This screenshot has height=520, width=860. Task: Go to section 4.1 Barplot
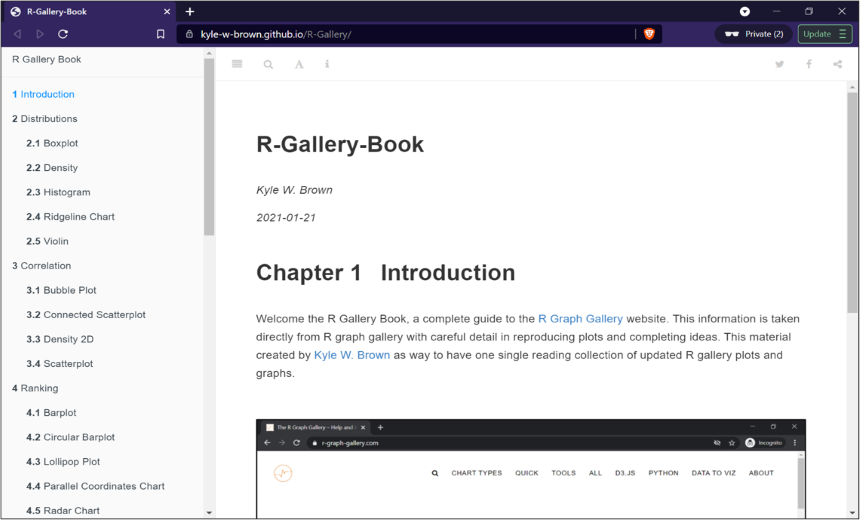click(51, 412)
